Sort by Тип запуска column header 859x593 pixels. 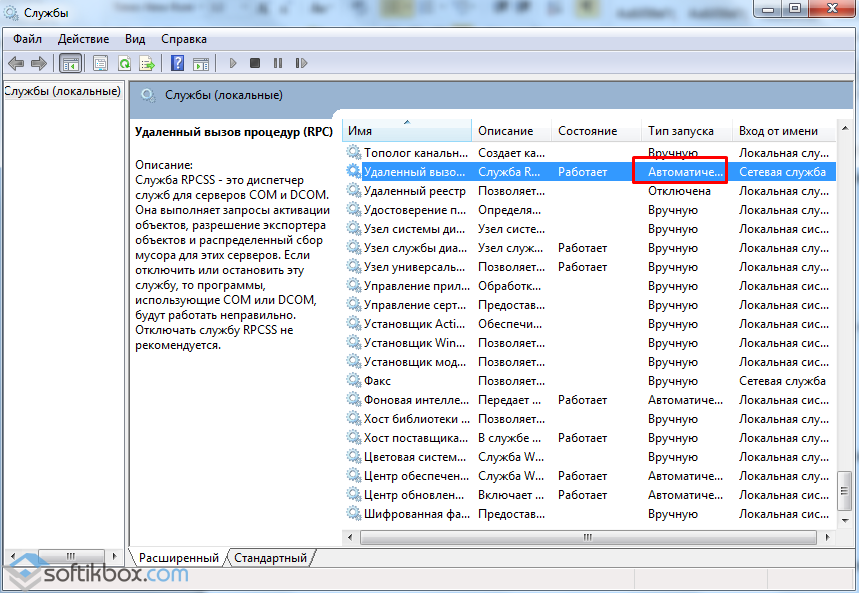[681, 131]
